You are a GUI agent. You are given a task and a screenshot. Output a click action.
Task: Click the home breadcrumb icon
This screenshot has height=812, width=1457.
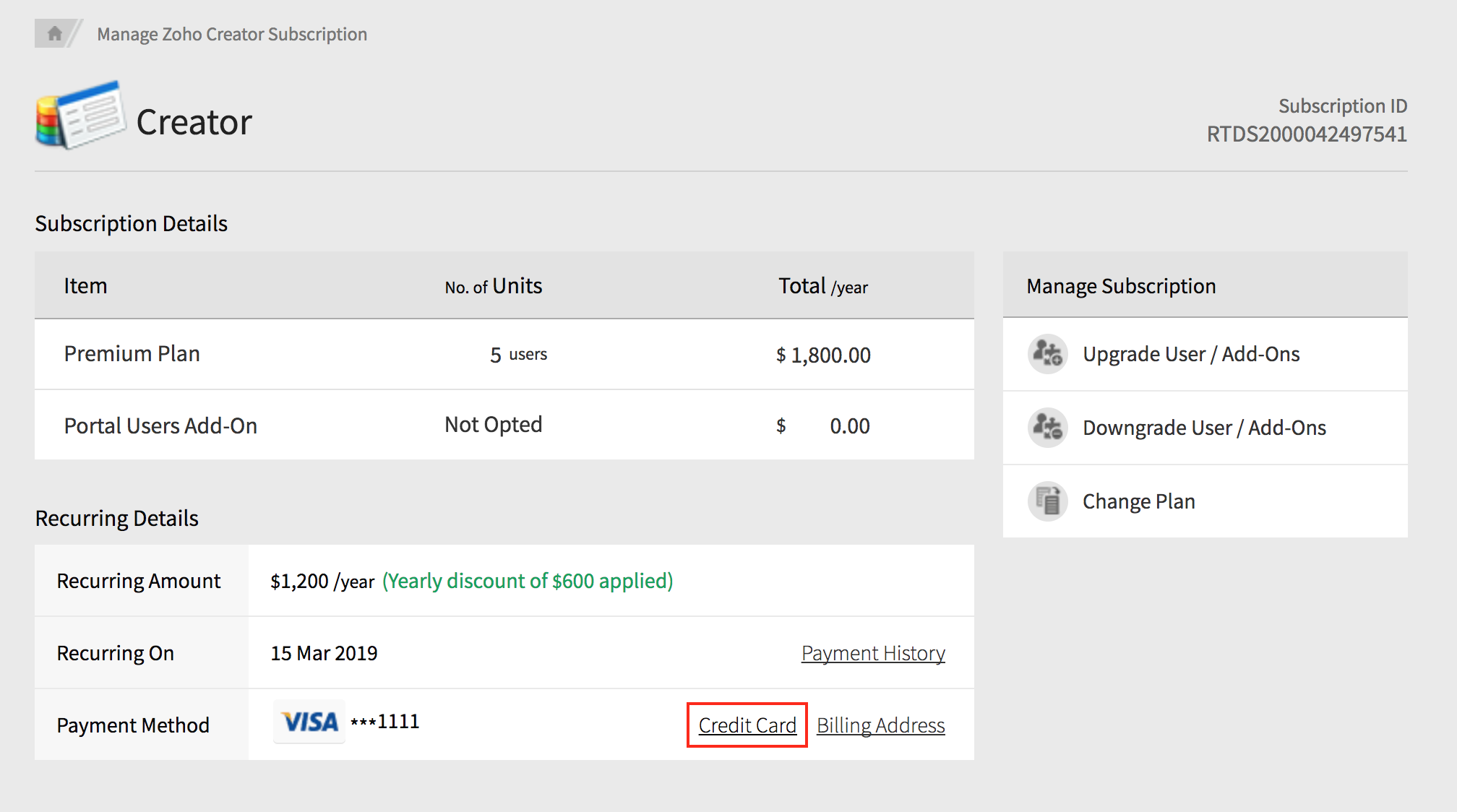55,33
